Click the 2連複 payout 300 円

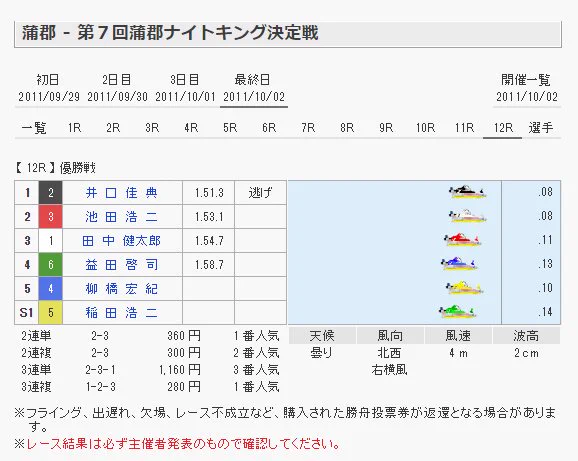point(184,353)
